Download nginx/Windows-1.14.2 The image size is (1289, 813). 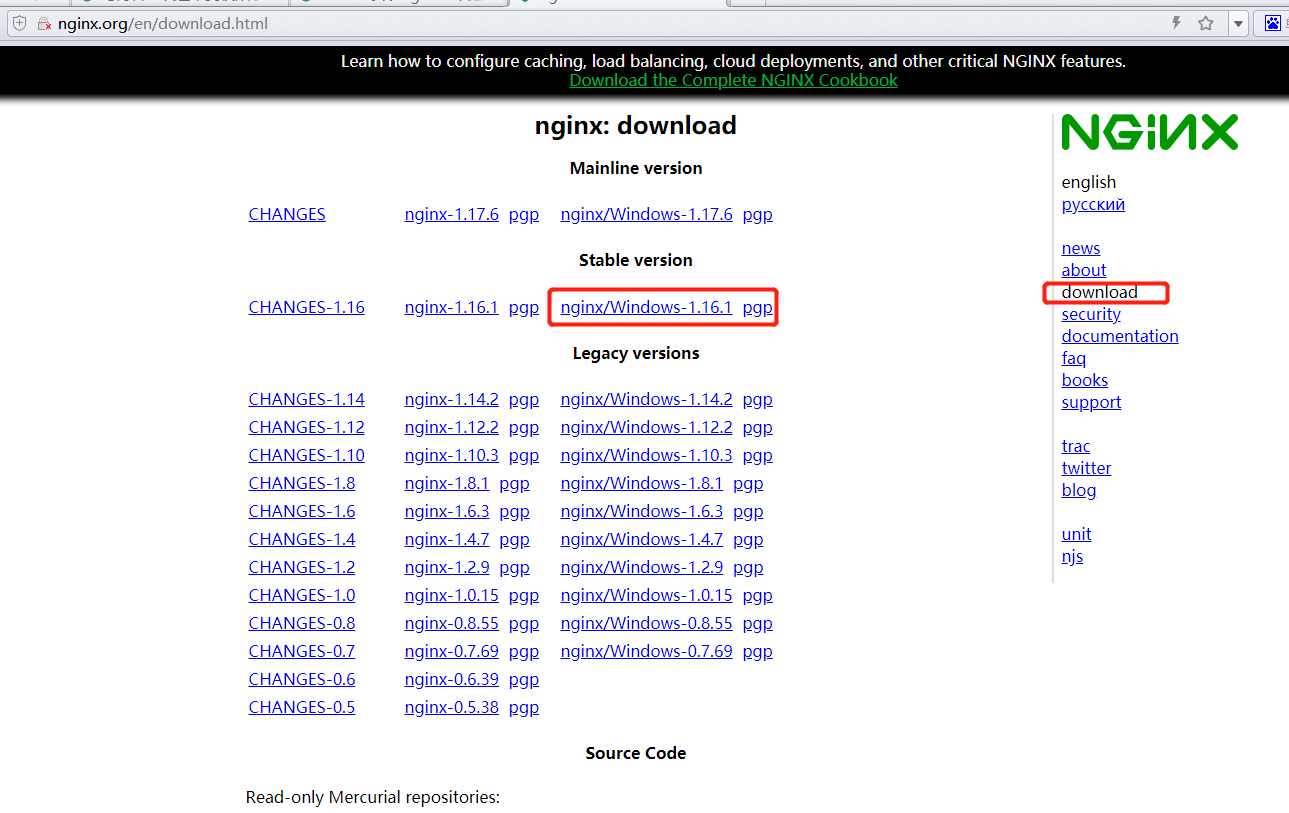646,399
